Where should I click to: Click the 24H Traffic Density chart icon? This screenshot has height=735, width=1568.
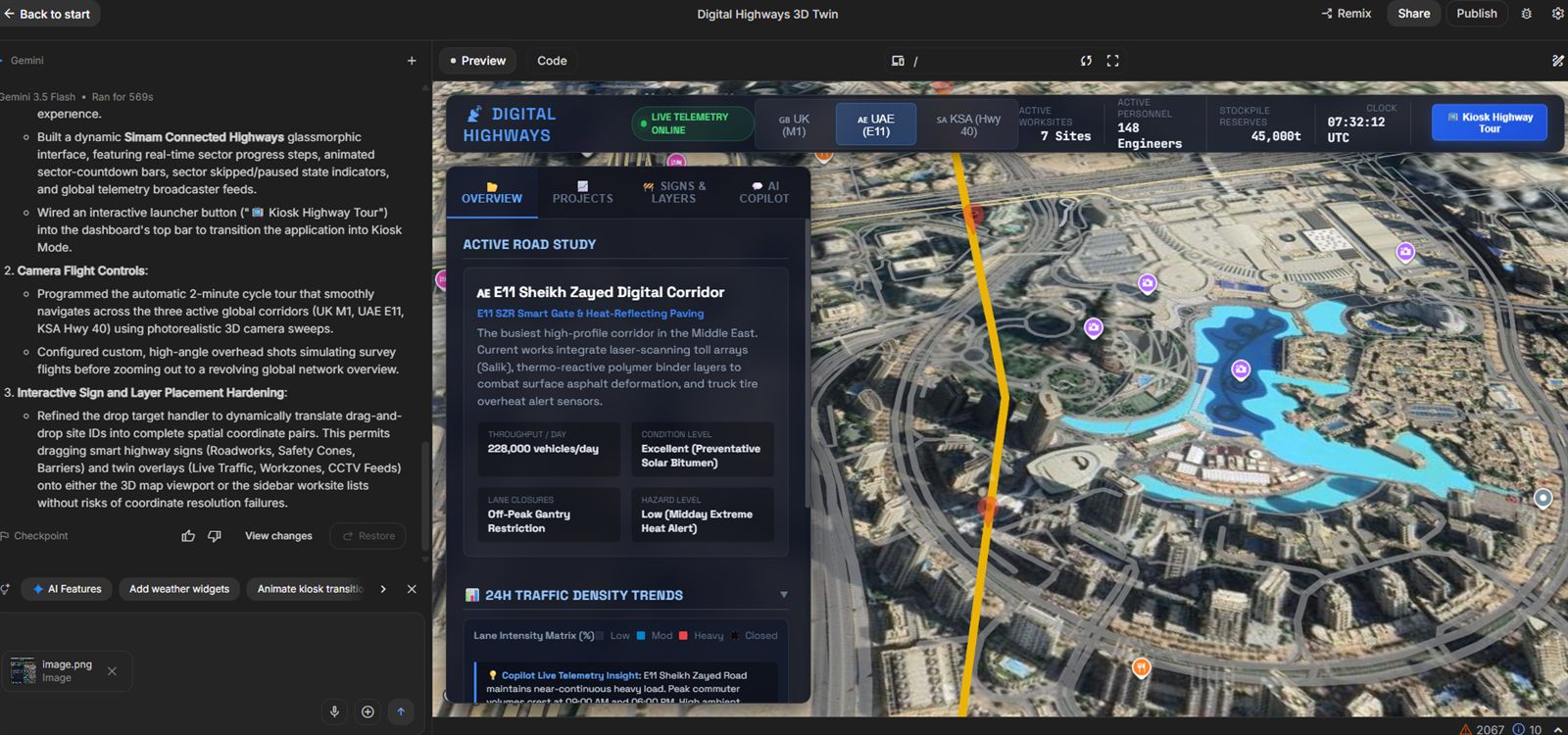click(x=472, y=595)
